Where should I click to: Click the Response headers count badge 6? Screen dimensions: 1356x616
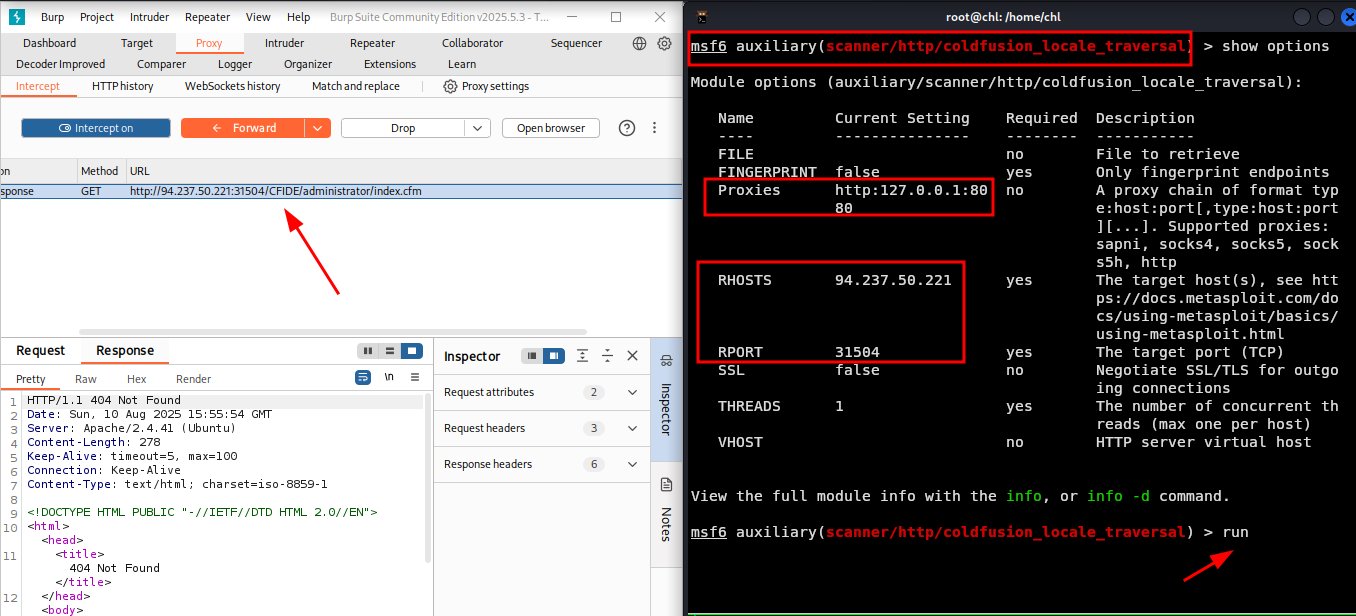tap(594, 464)
